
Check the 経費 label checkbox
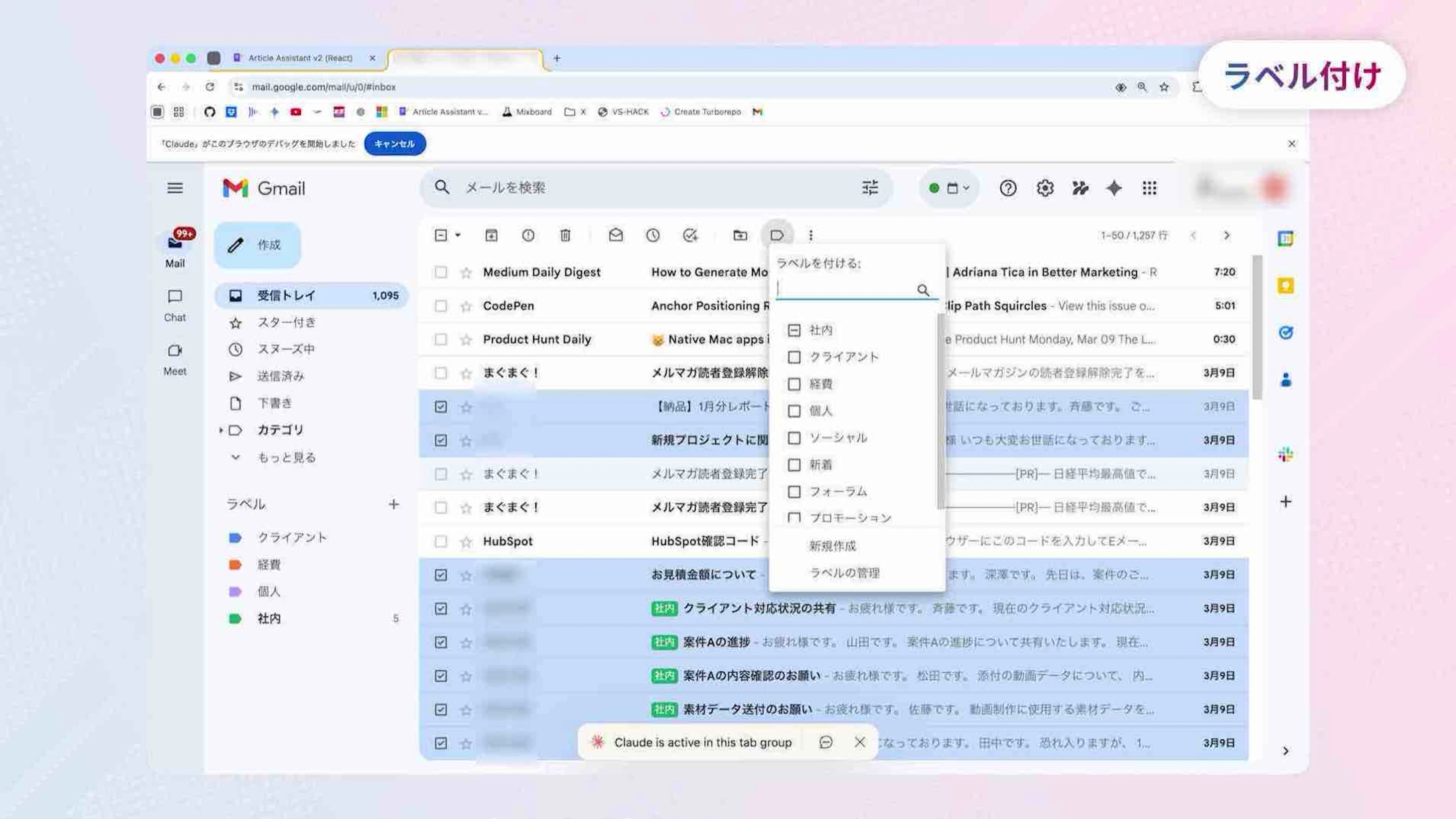point(794,384)
